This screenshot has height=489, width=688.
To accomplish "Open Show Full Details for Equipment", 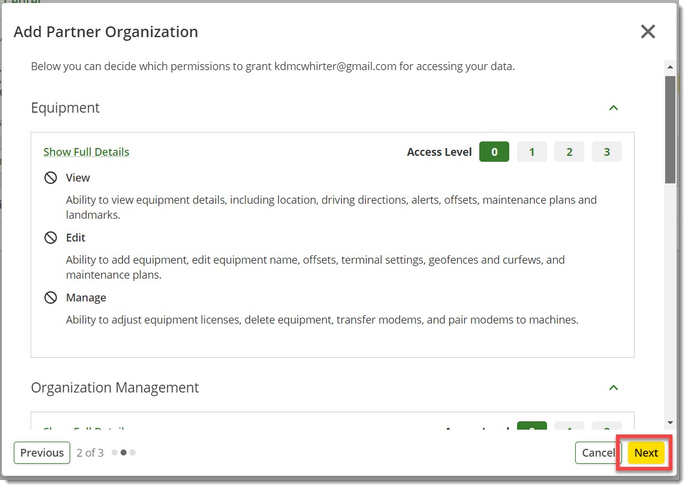I will [86, 152].
